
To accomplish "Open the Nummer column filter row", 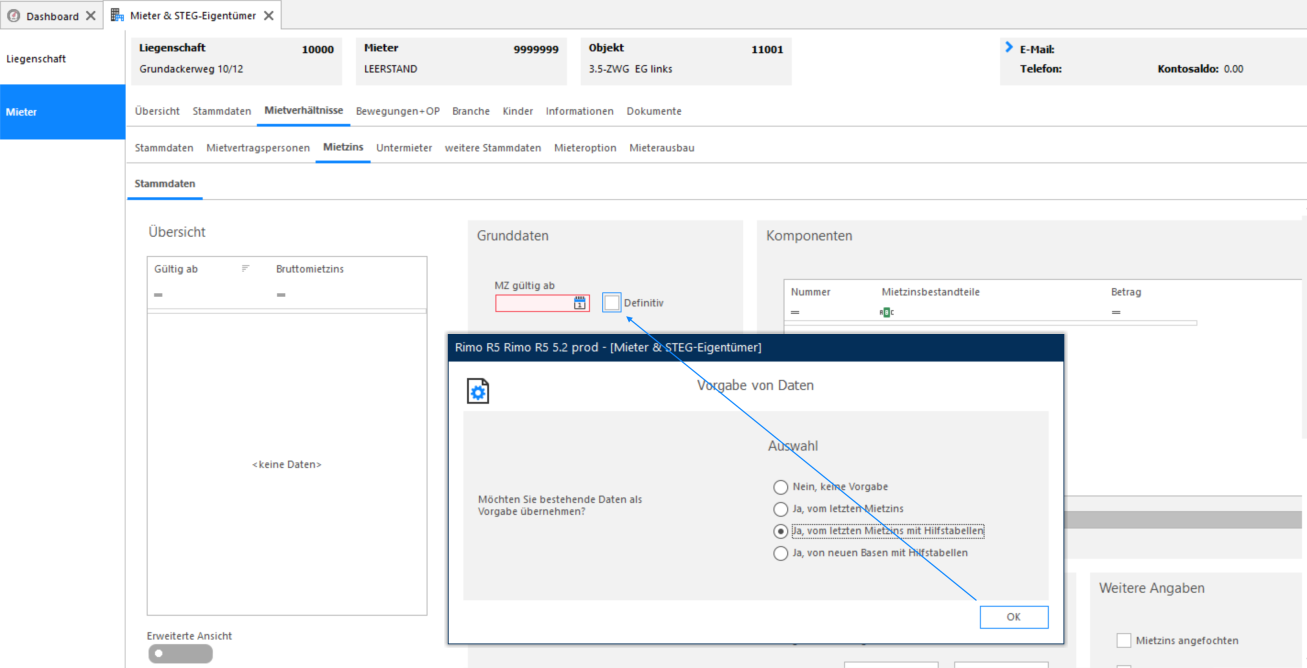I will (795, 313).
